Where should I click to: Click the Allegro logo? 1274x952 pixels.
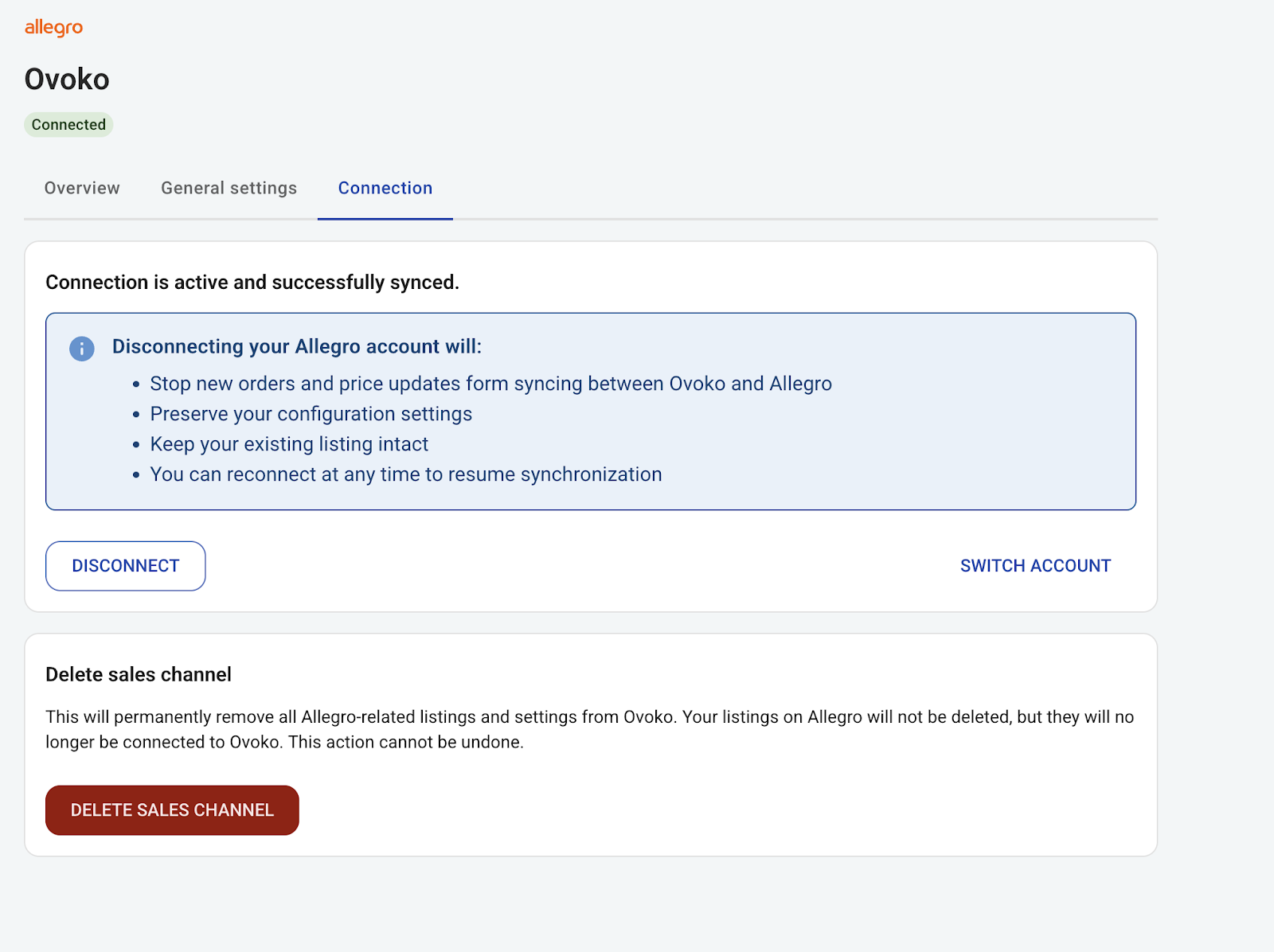pyautogui.click(x=53, y=28)
